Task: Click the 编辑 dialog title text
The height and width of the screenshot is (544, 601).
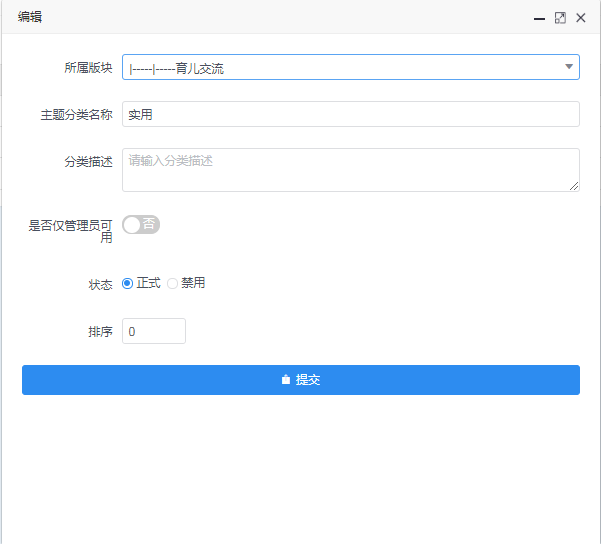Action: pos(30,17)
